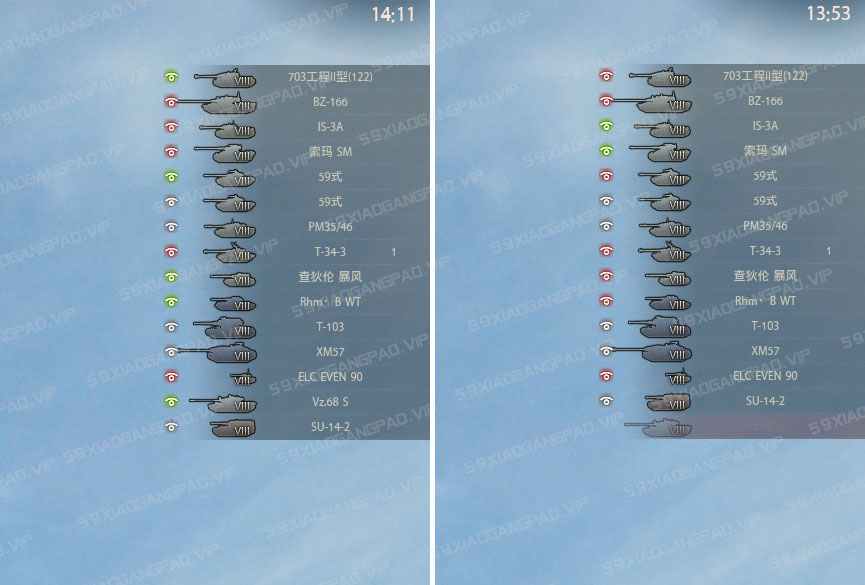
Task: Toggle the red eye next to 索玛 SM
Action: pyautogui.click(x=171, y=151)
